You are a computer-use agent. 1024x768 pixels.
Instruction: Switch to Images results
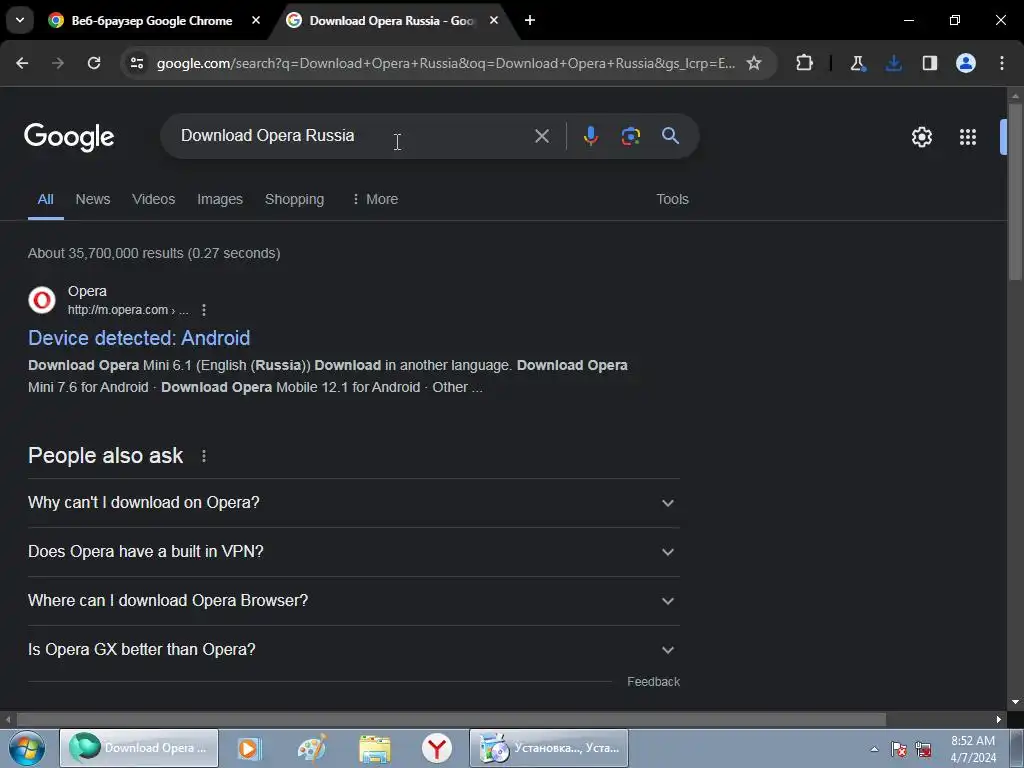219,199
